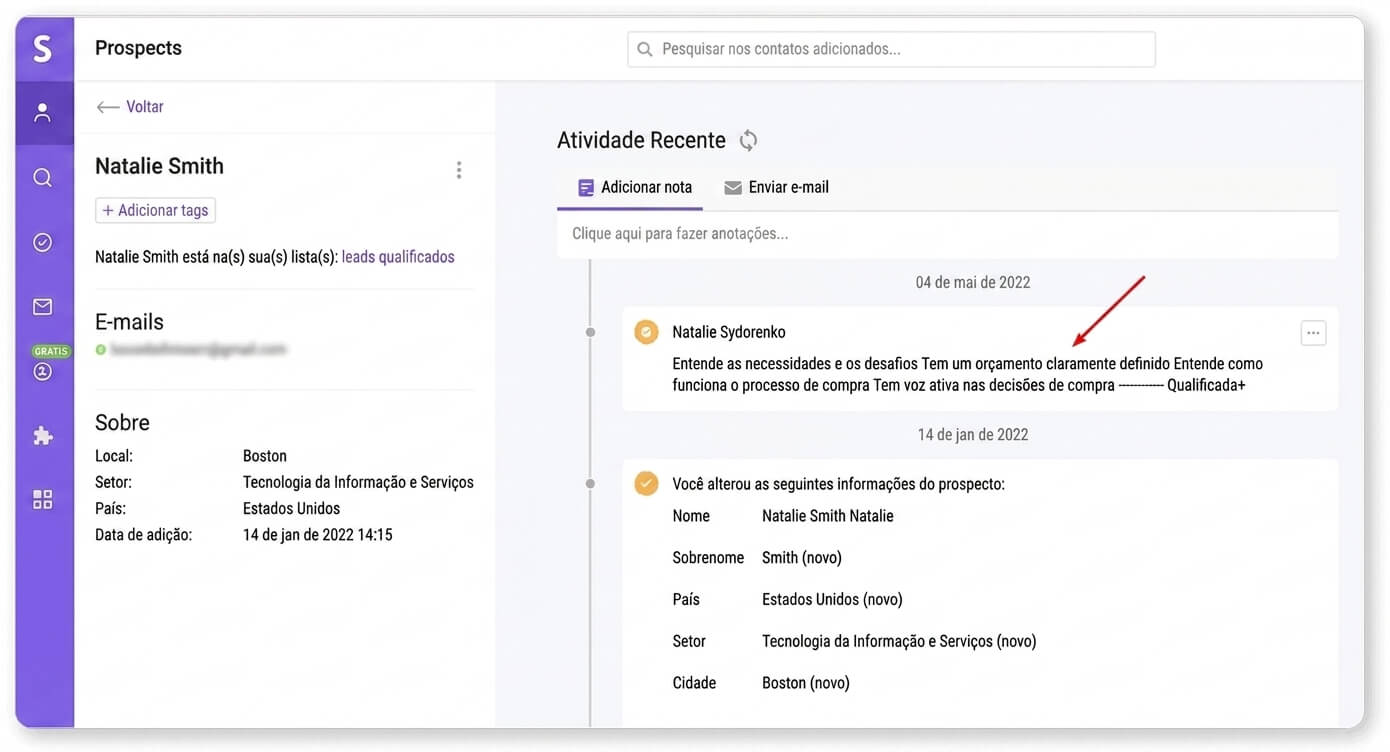This screenshot has height=752, width=1390.
Task: Click the Snov.io logo in sidebar
Action: pos(43,48)
